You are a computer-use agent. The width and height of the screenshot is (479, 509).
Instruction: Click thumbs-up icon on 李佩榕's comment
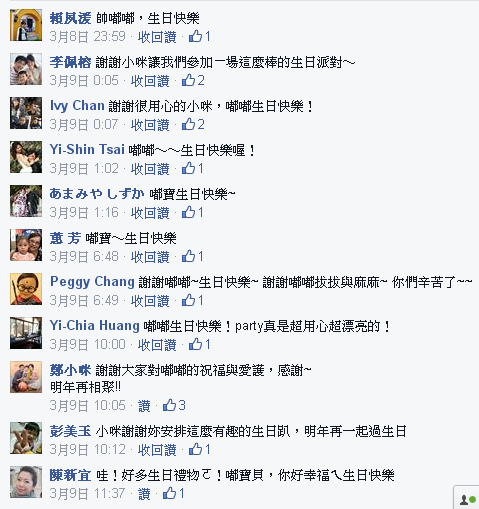click(x=188, y=80)
